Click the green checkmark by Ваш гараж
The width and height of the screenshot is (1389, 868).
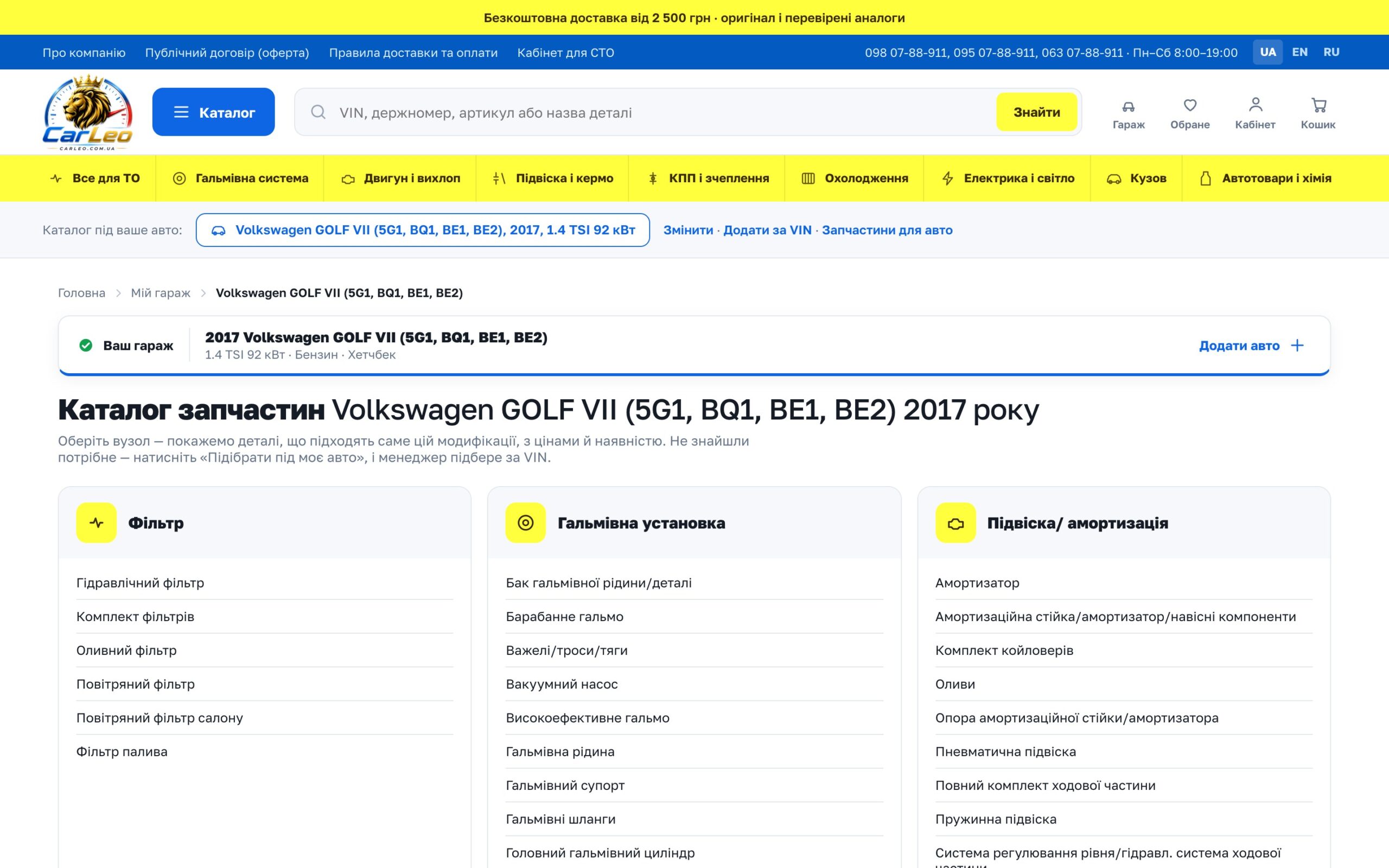coord(86,345)
